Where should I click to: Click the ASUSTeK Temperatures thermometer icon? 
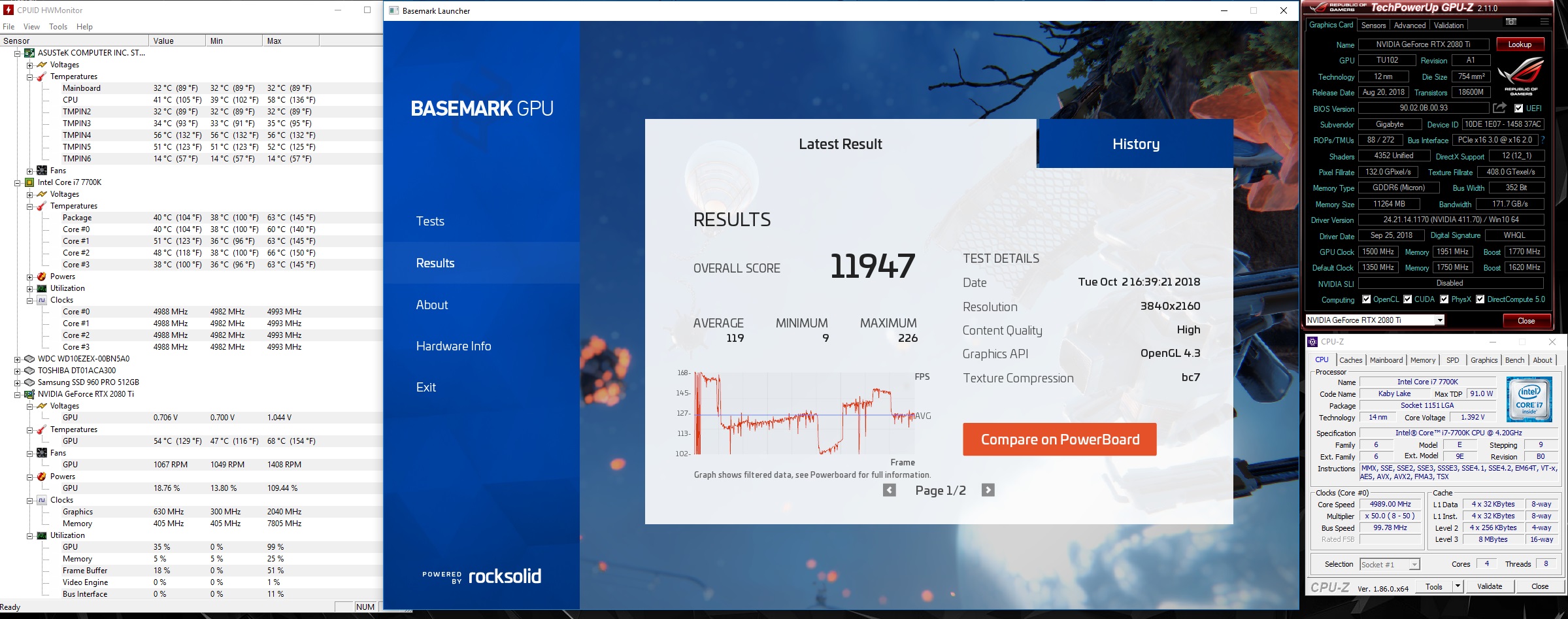(x=42, y=76)
